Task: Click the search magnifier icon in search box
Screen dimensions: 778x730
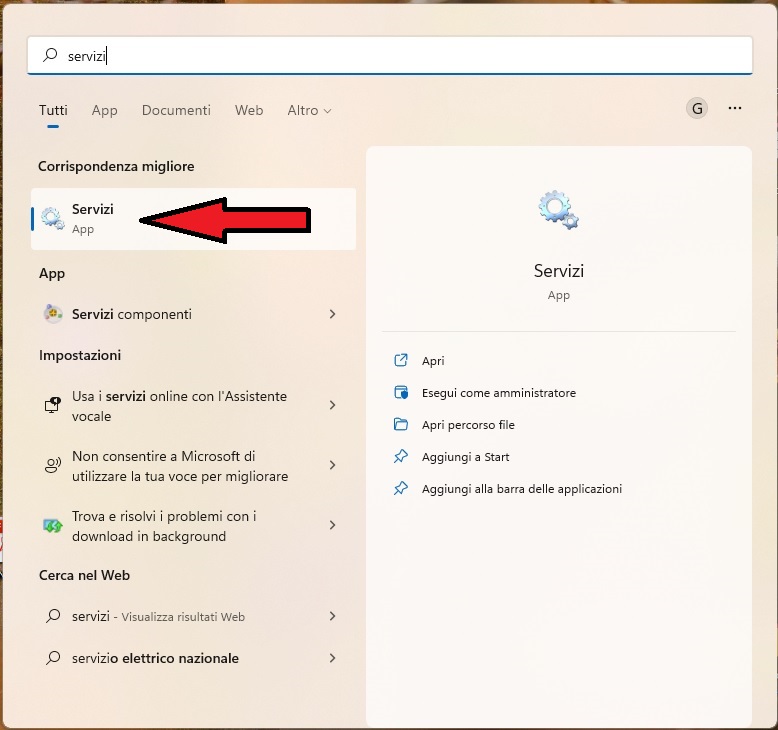Action: coord(50,55)
